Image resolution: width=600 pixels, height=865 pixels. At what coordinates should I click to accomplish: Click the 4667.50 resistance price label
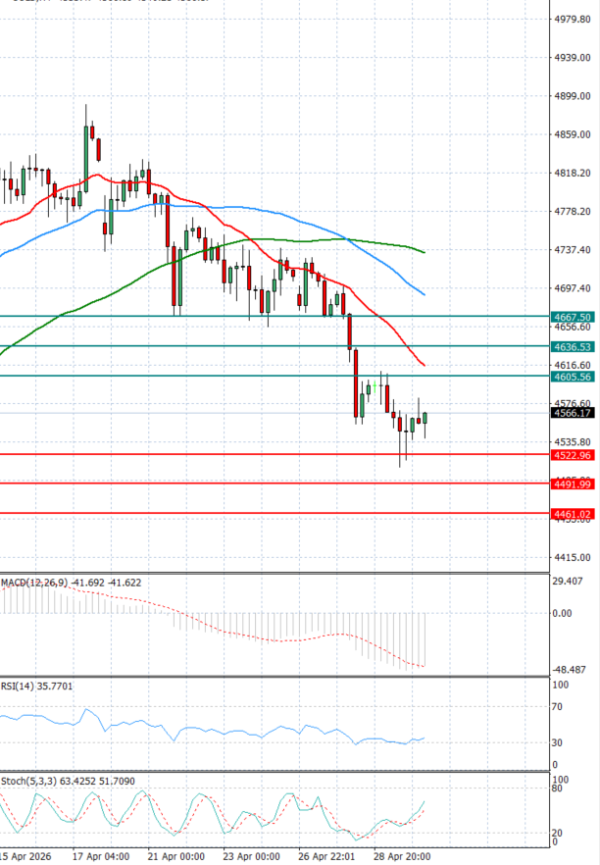(x=573, y=316)
